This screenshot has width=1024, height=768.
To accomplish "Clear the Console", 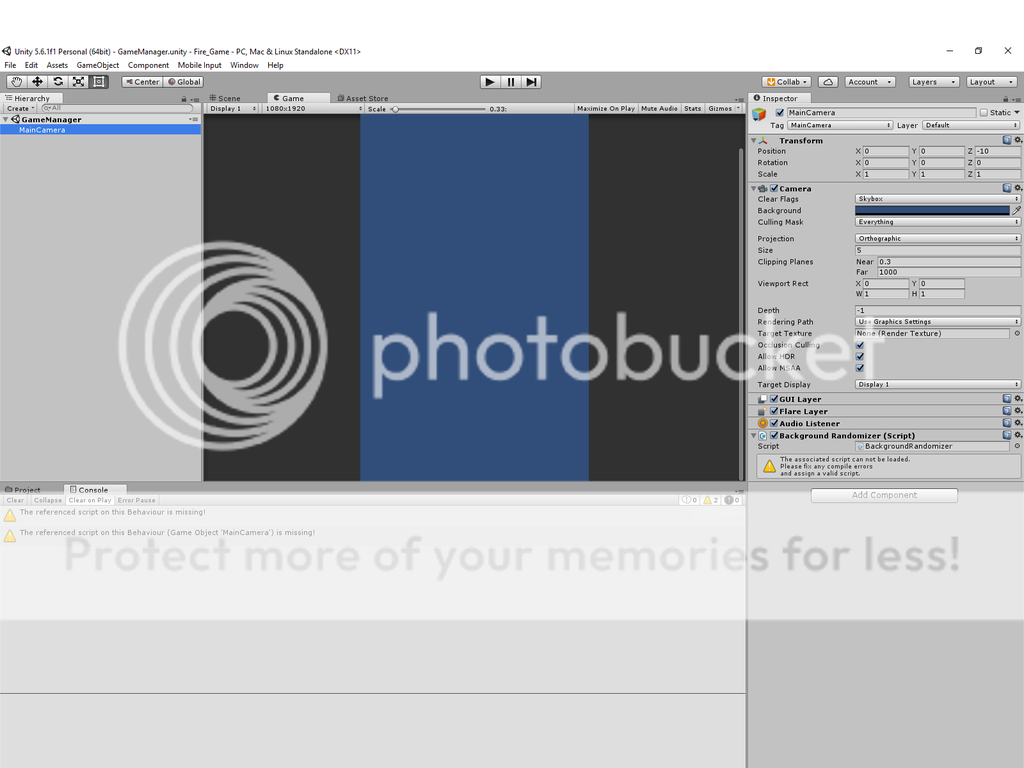I will point(15,500).
